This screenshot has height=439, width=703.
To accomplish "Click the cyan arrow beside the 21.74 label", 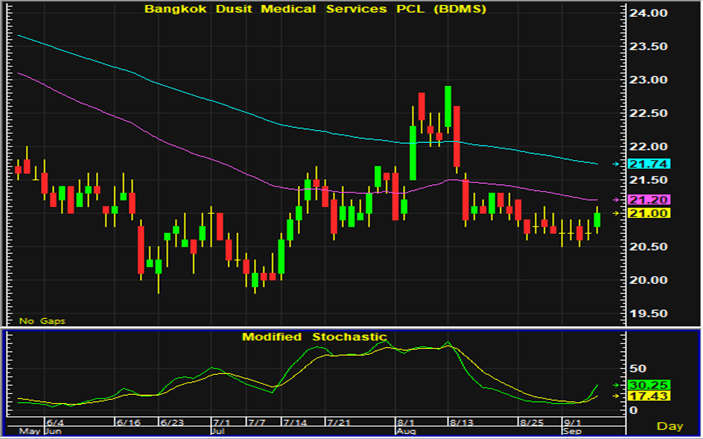I will point(616,163).
